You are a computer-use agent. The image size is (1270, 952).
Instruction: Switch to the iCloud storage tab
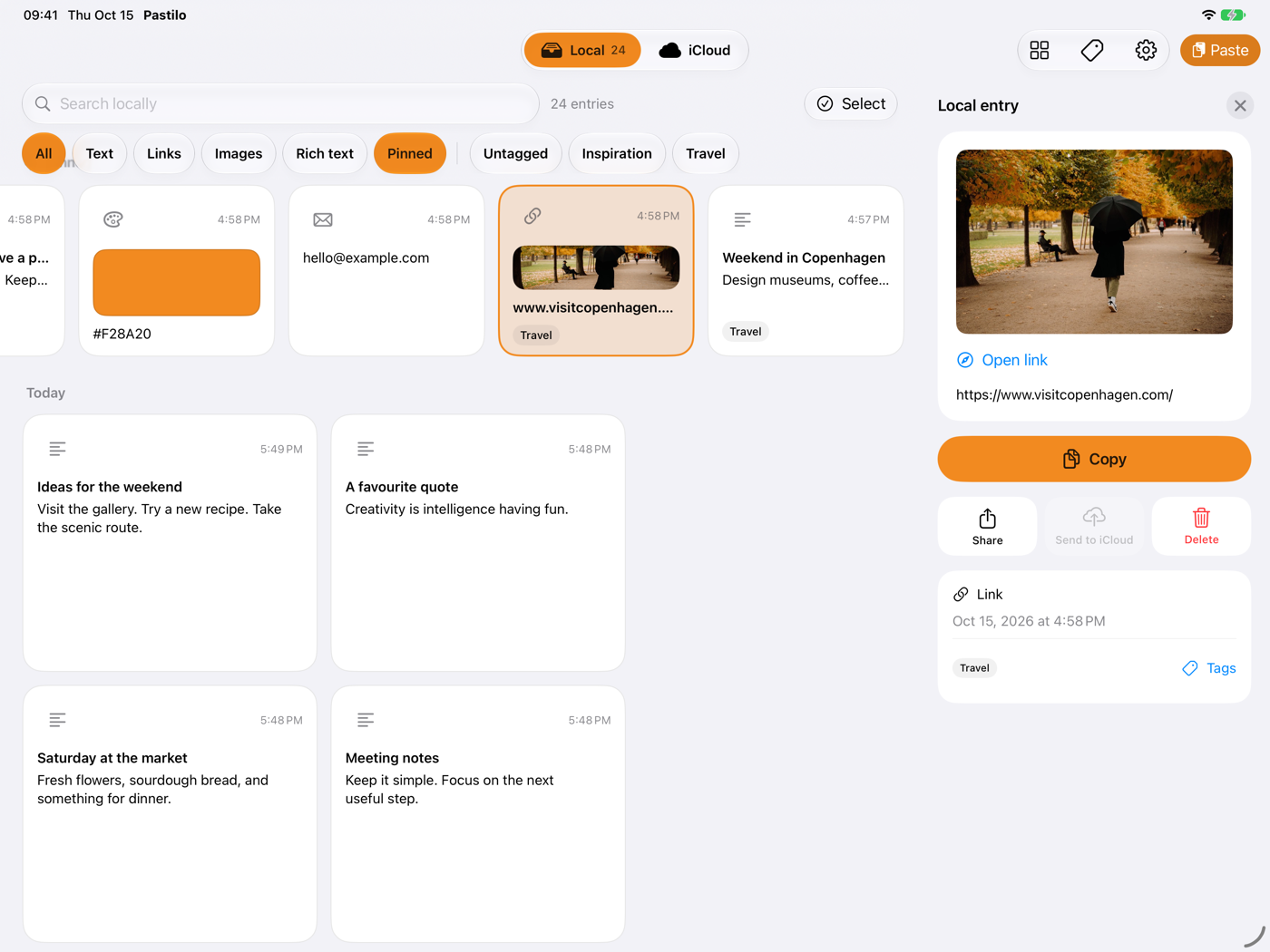click(695, 51)
